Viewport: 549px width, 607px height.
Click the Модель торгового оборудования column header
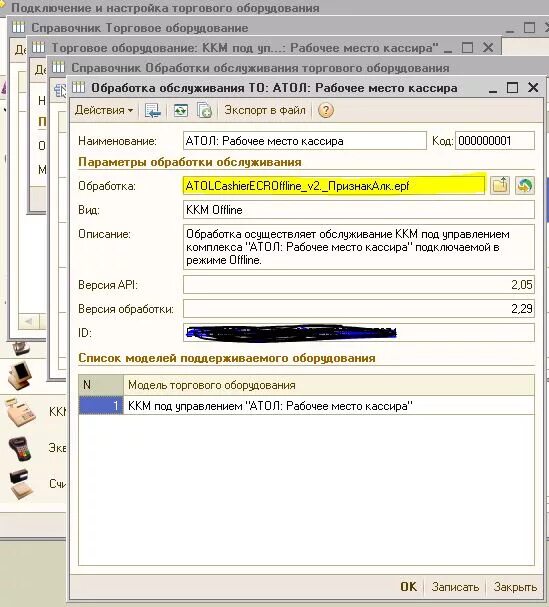pyautogui.click(x=329, y=385)
